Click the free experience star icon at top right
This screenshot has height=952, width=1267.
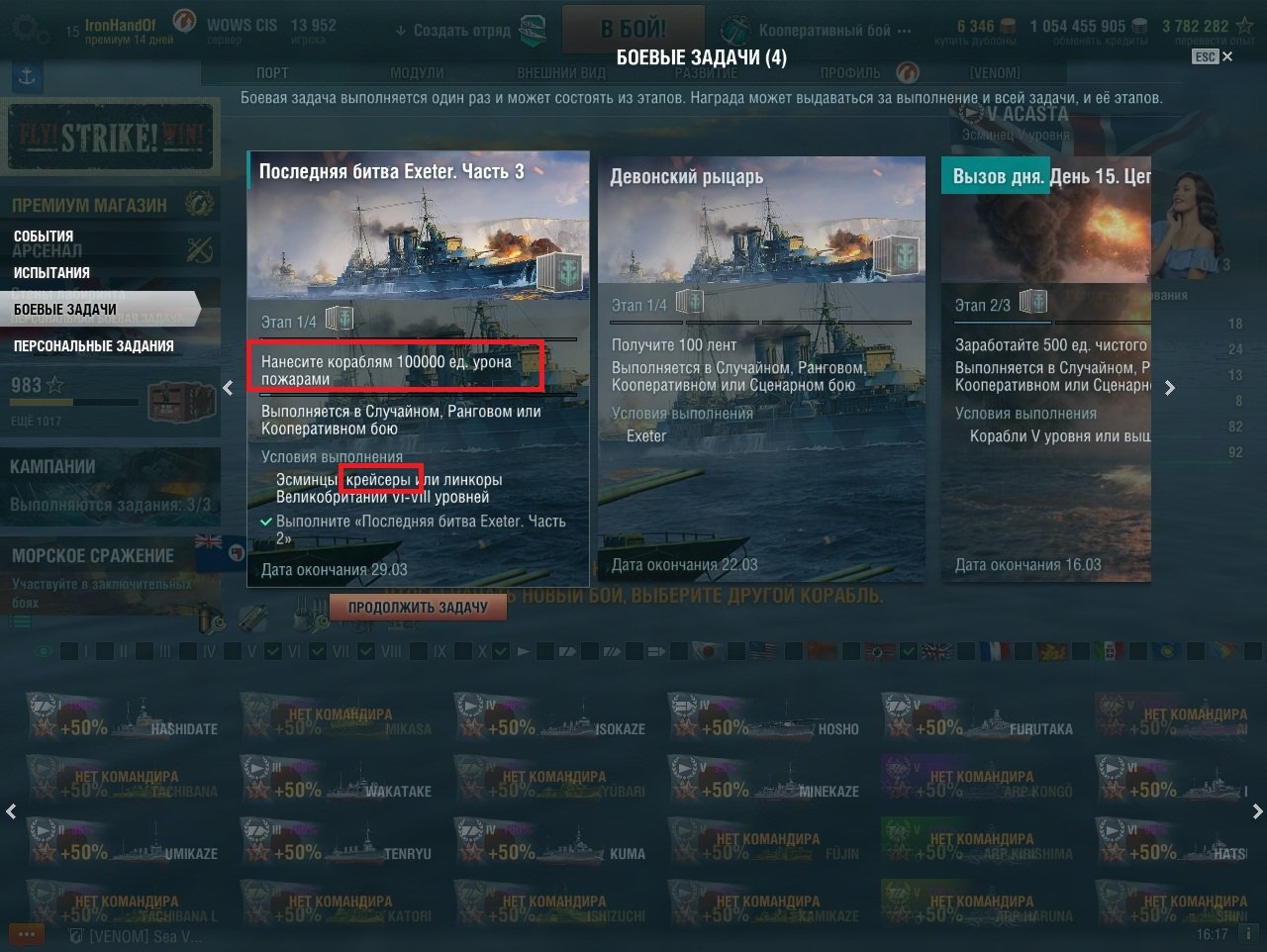[1245, 26]
